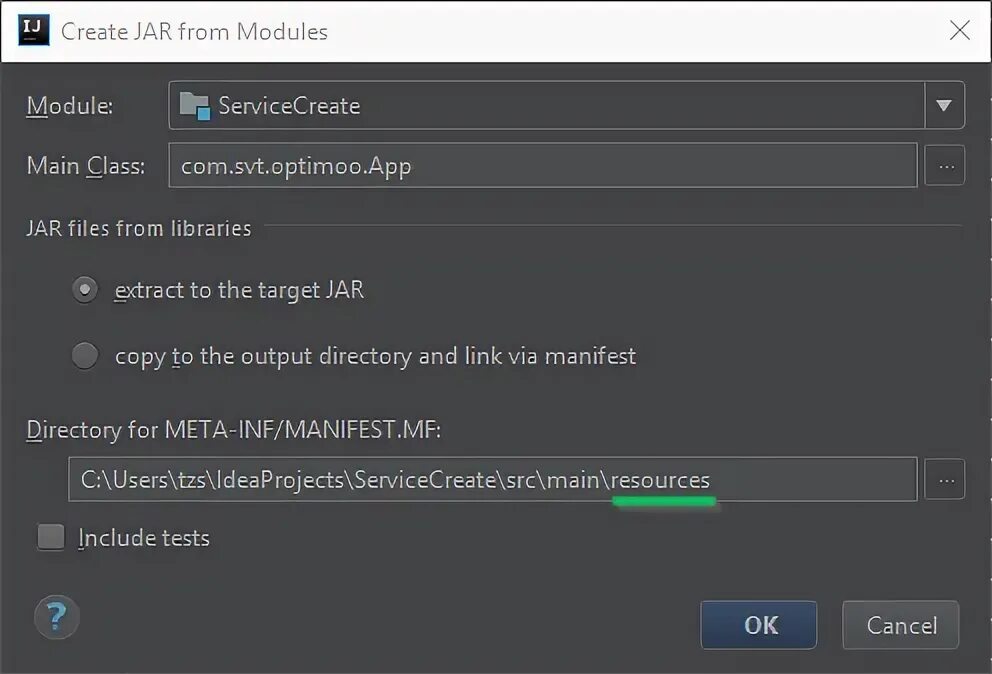The image size is (992, 674).
Task: Click the 'JAR files from libraries' section heading
Action: click(139, 228)
